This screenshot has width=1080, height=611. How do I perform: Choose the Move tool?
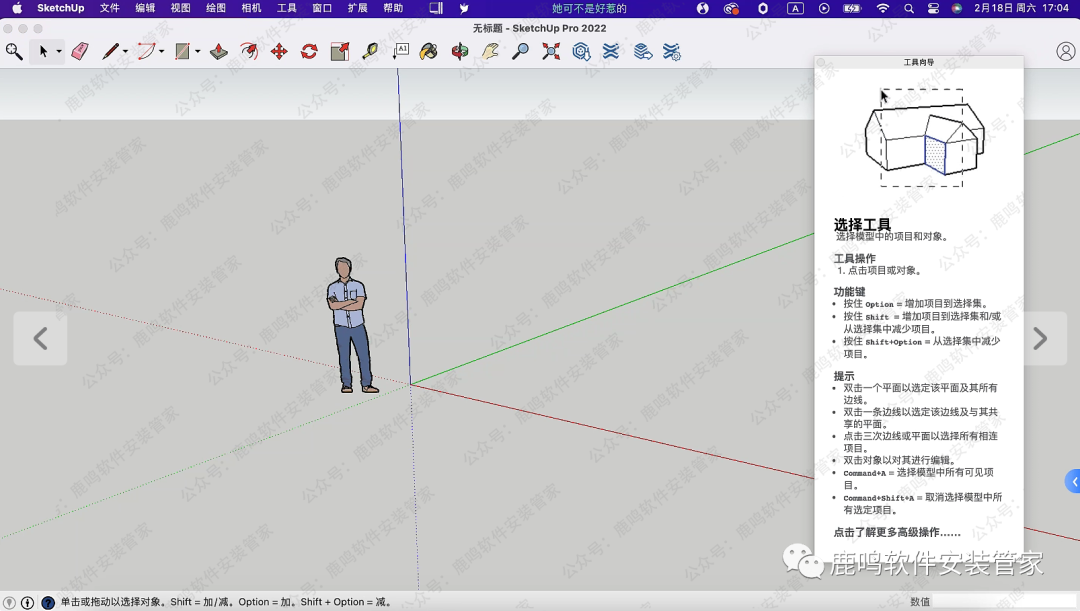279,51
